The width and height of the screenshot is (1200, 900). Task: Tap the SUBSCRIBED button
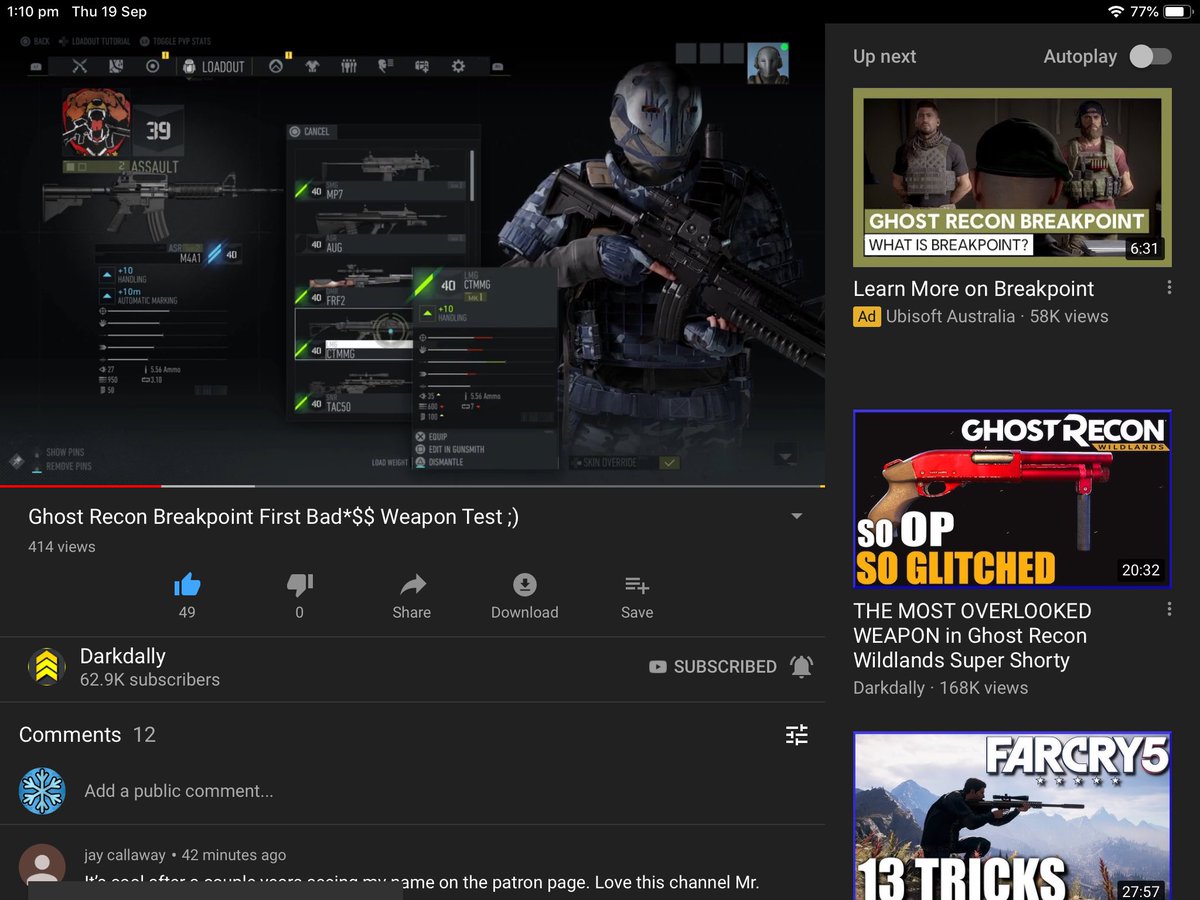pyautogui.click(x=713, y=666)
